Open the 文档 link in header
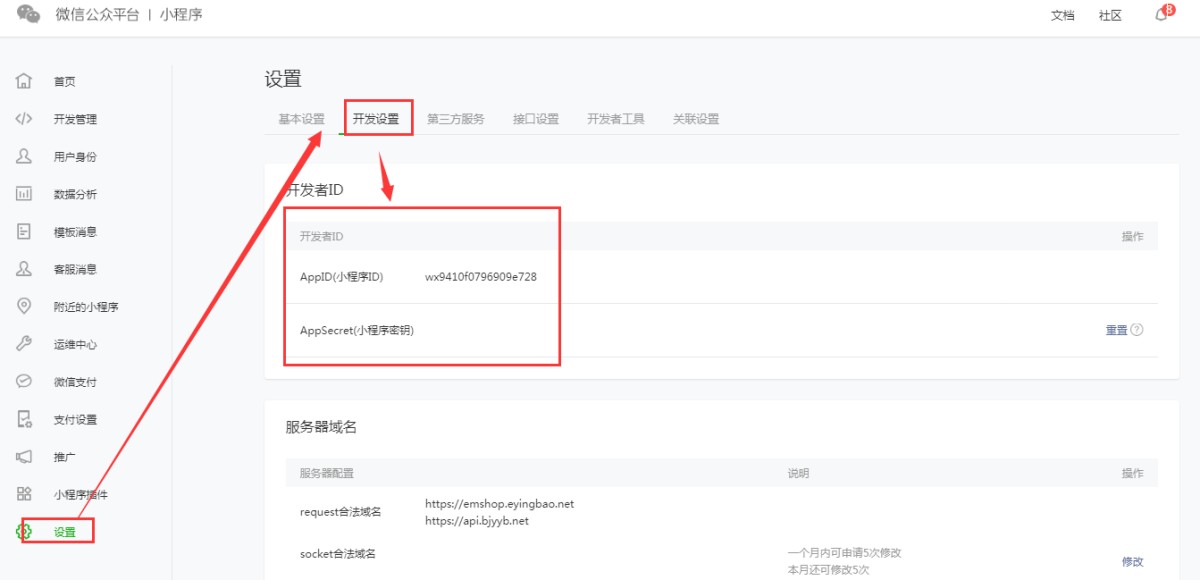This screenshot has height=580, width=1200. click(x=1063, y=16)
